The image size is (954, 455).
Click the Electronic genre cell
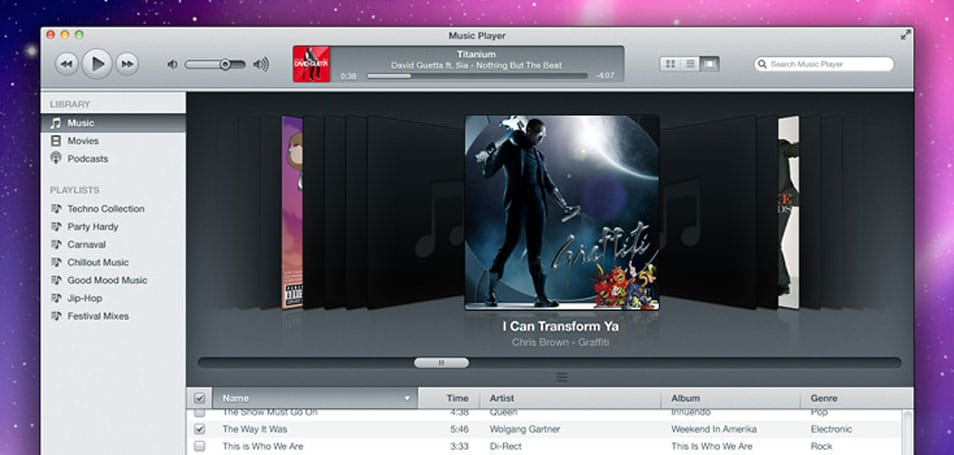(x=831, y=429)
